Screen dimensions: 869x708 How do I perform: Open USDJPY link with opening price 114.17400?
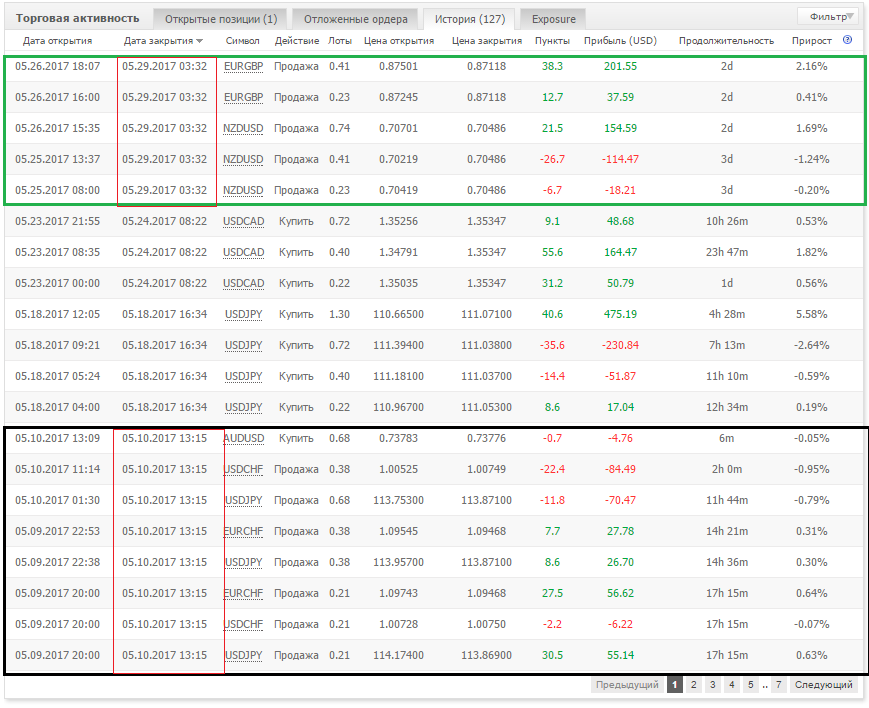tap(244, 656)
